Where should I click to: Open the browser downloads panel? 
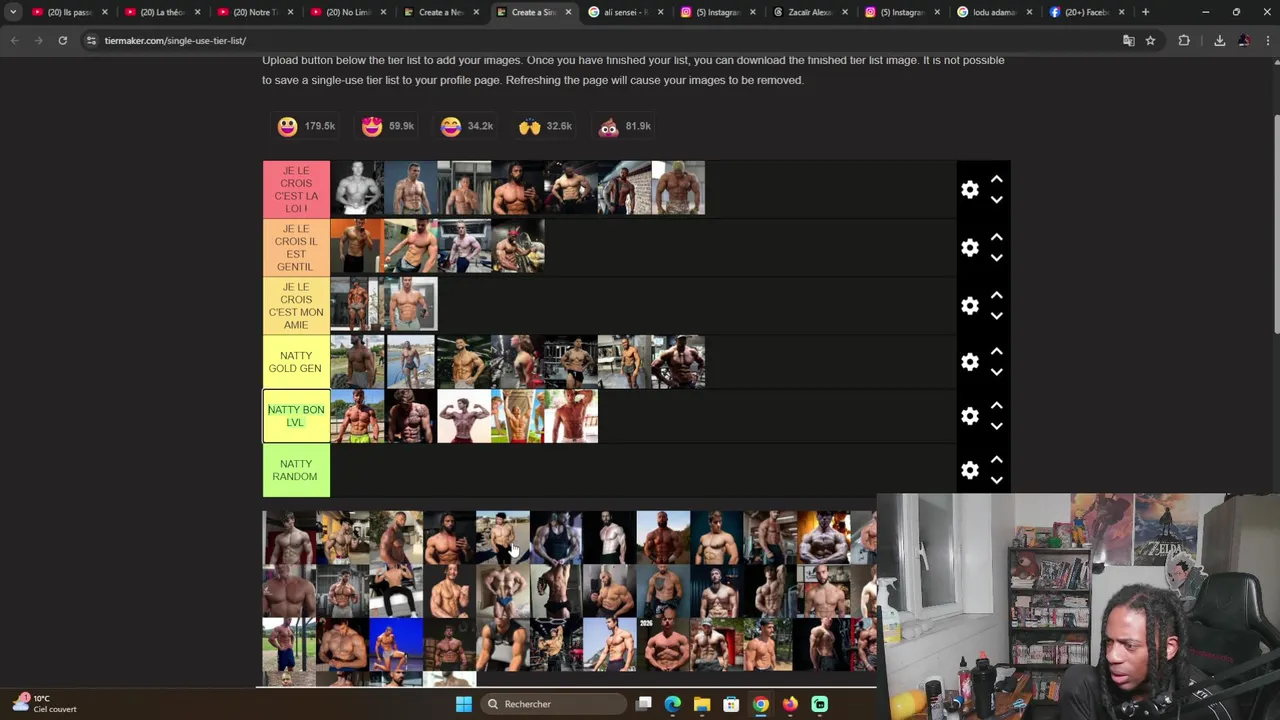tap(1220, 40)
